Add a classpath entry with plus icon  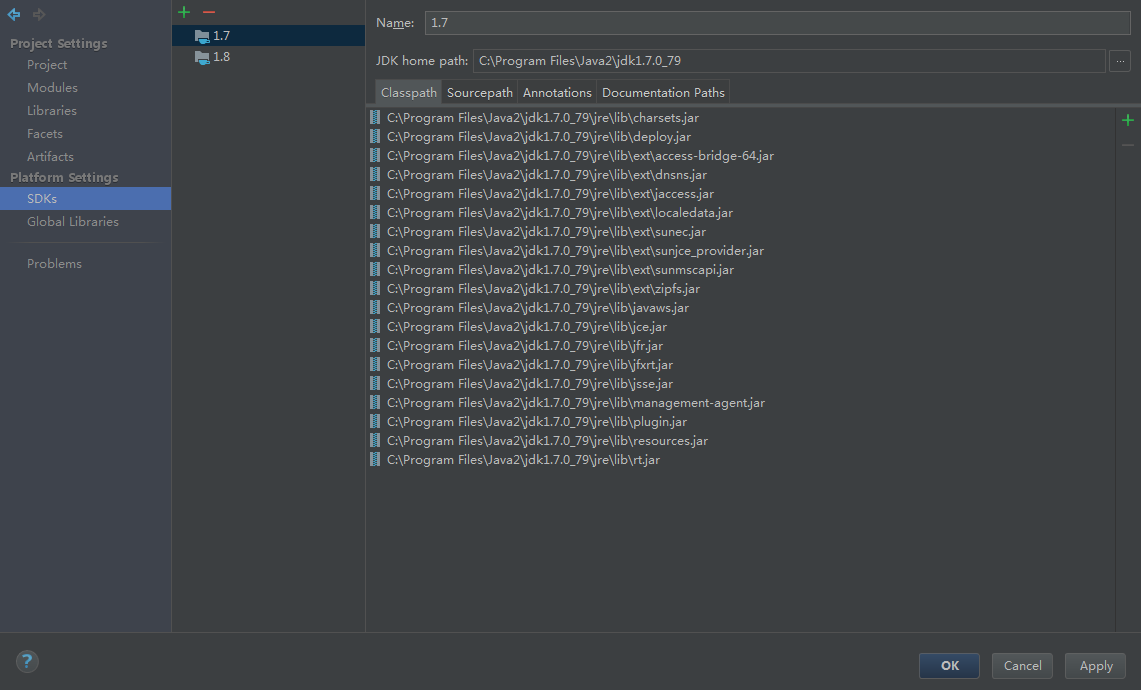tap(1128, 120)
